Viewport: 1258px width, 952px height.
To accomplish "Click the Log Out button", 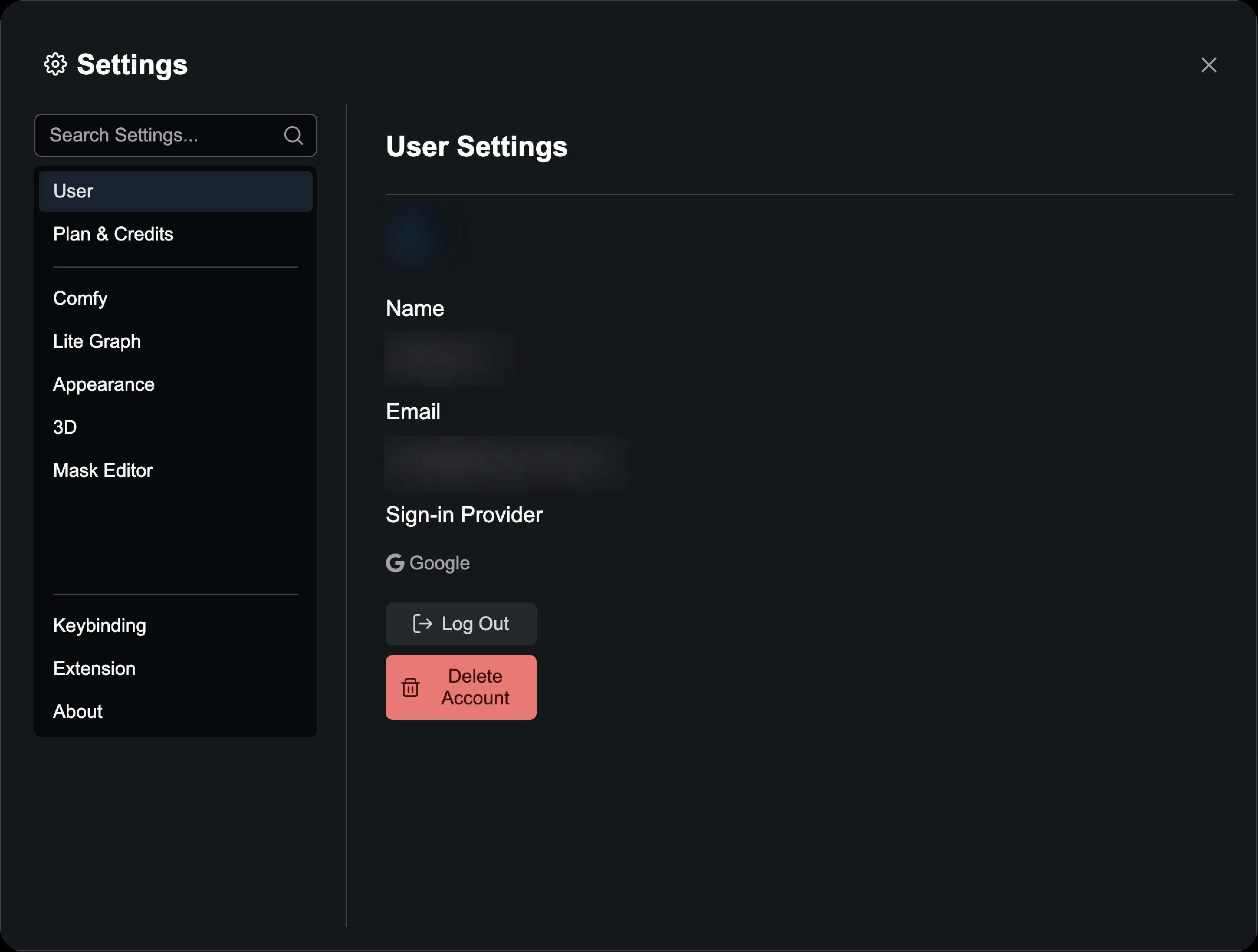I will tap(461, 623).
